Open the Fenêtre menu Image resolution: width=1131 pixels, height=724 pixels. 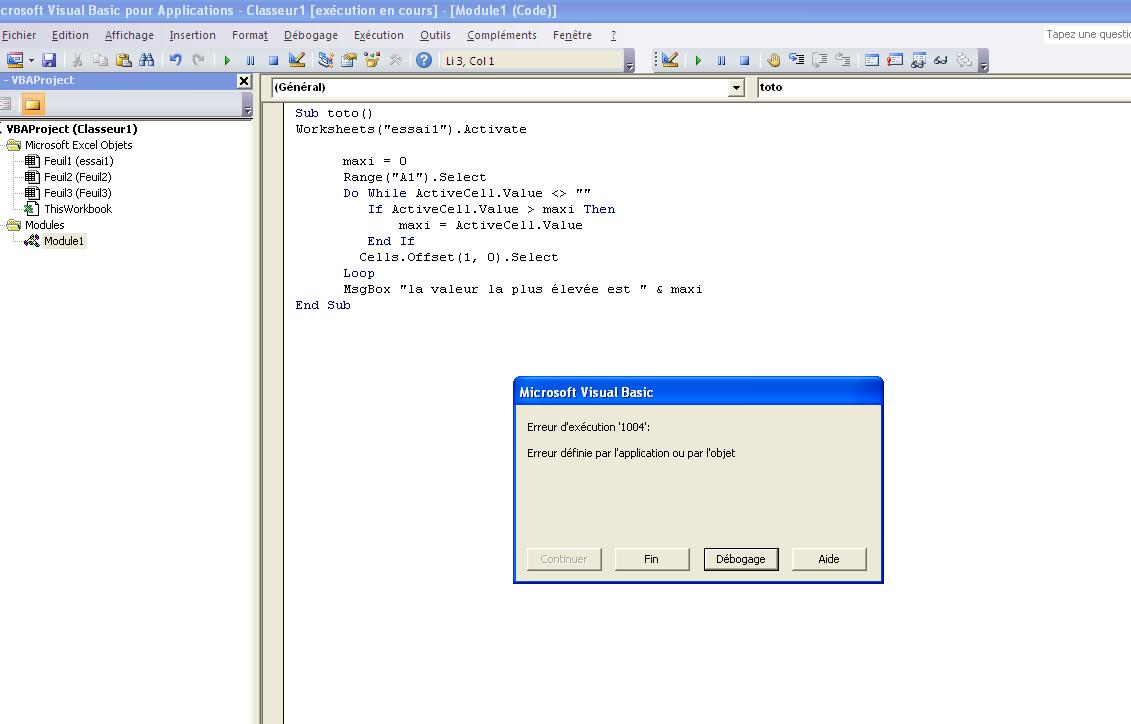coord(572,35)
